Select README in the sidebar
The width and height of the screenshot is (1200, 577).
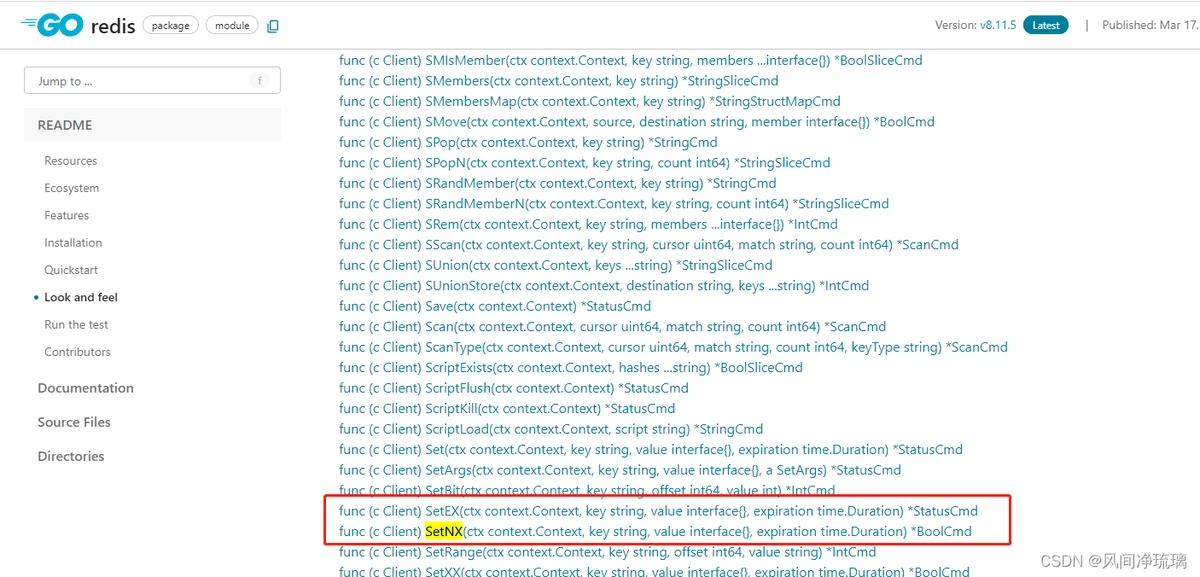(x=152, y=125)
